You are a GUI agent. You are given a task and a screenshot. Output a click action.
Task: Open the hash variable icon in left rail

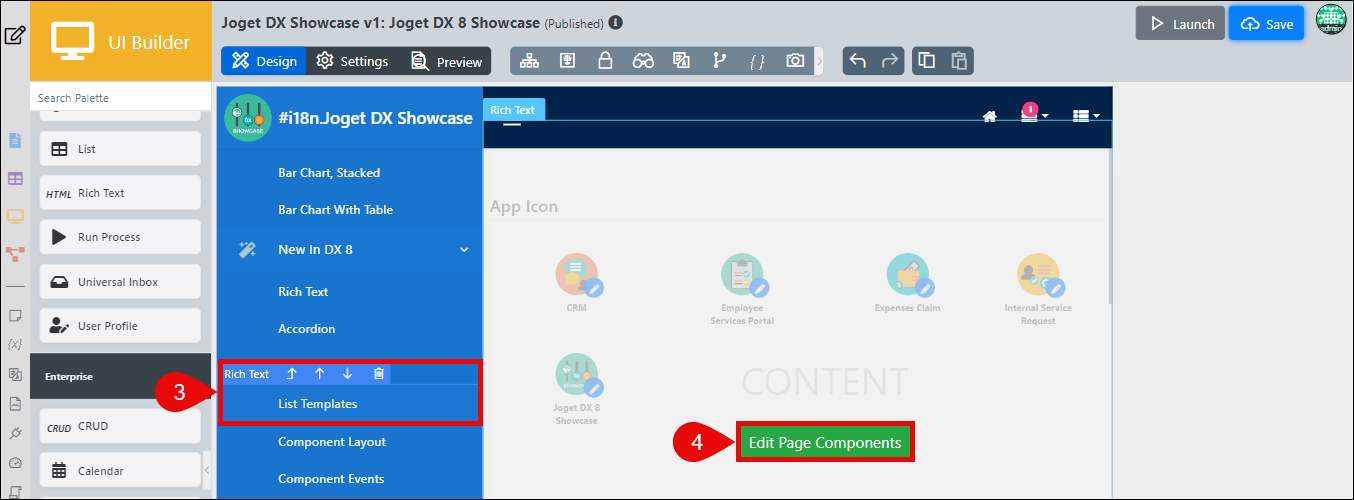point(15,344)
